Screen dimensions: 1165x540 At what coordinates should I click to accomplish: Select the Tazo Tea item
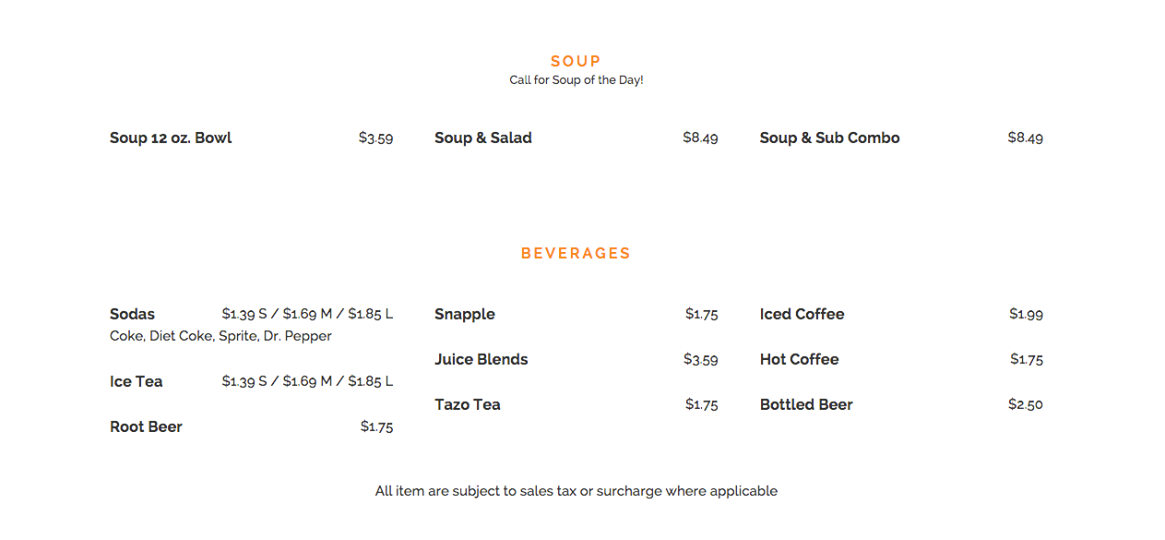pyautogui.click(x=467, y=405)
